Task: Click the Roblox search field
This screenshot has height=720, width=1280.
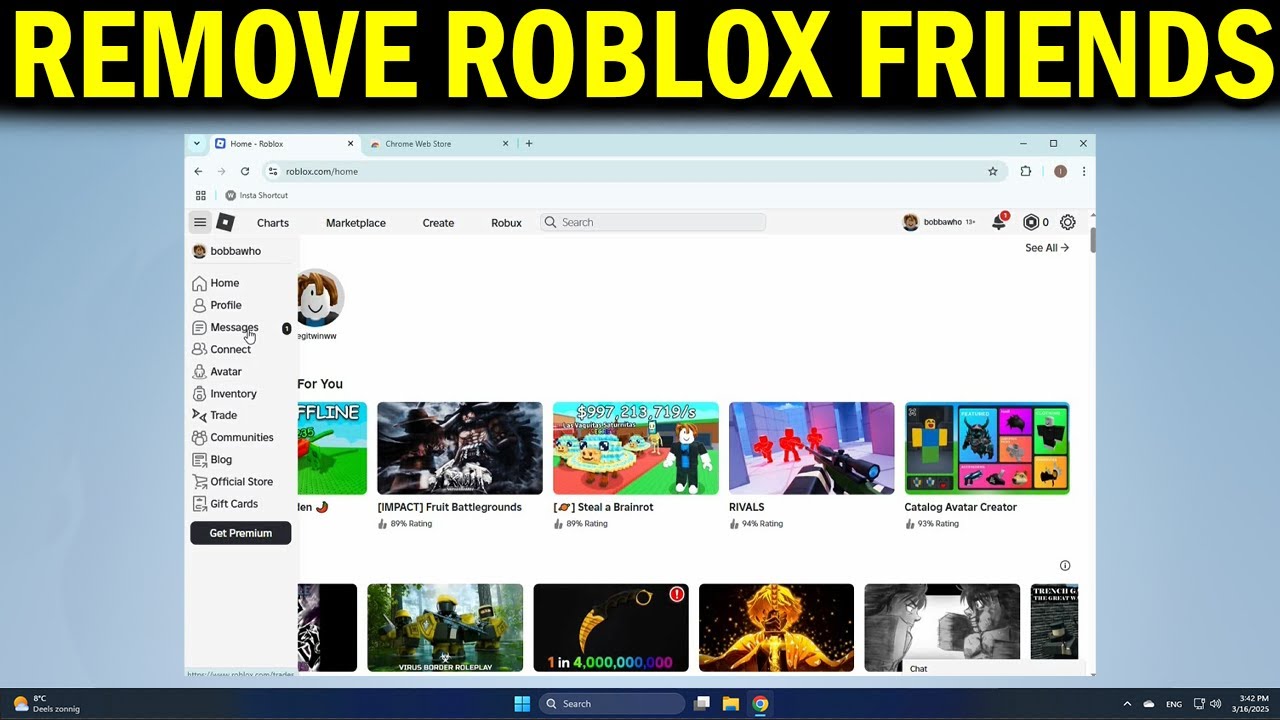Action: point(653,222)
